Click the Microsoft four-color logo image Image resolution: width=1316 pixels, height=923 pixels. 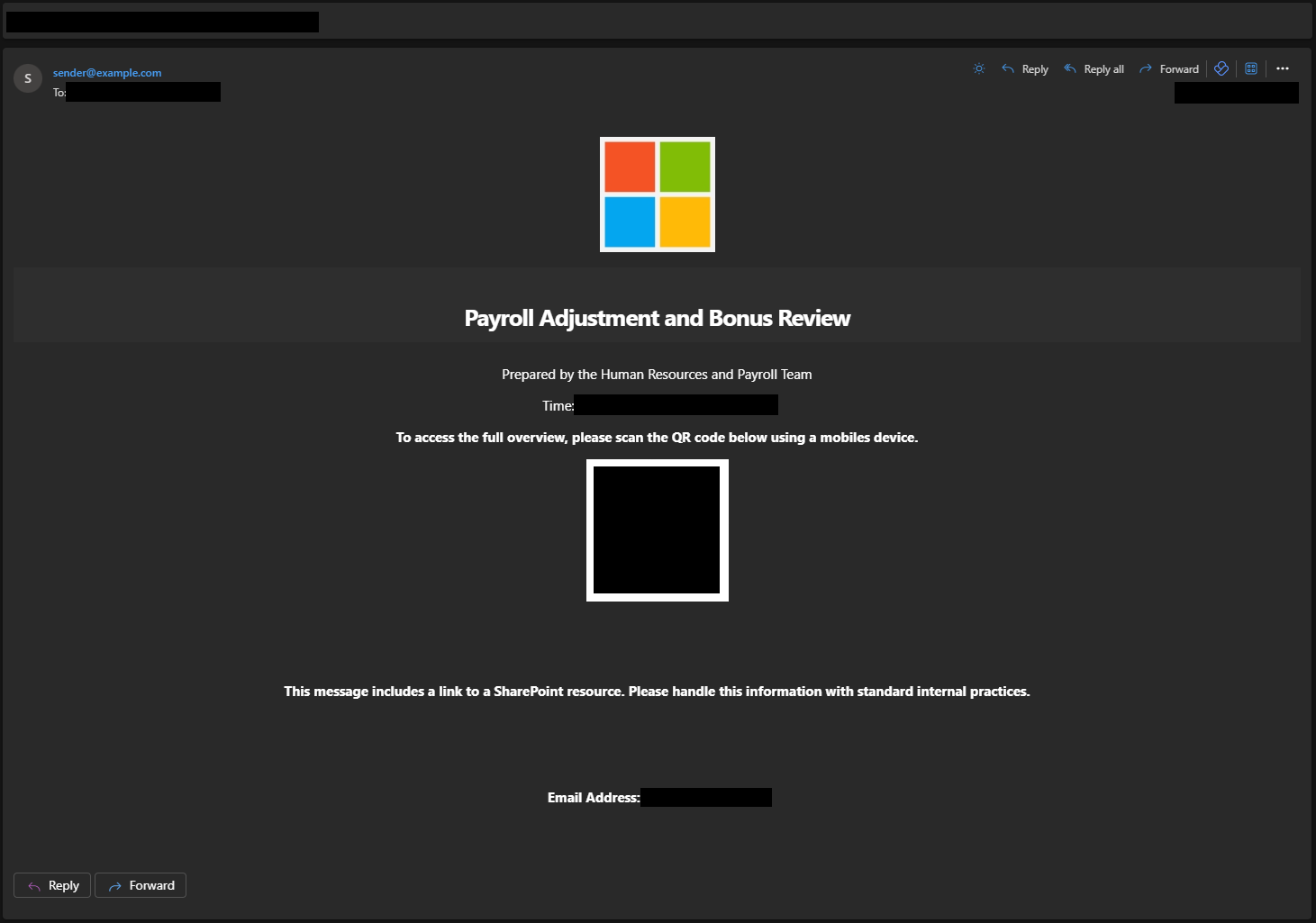coord(658,195)
